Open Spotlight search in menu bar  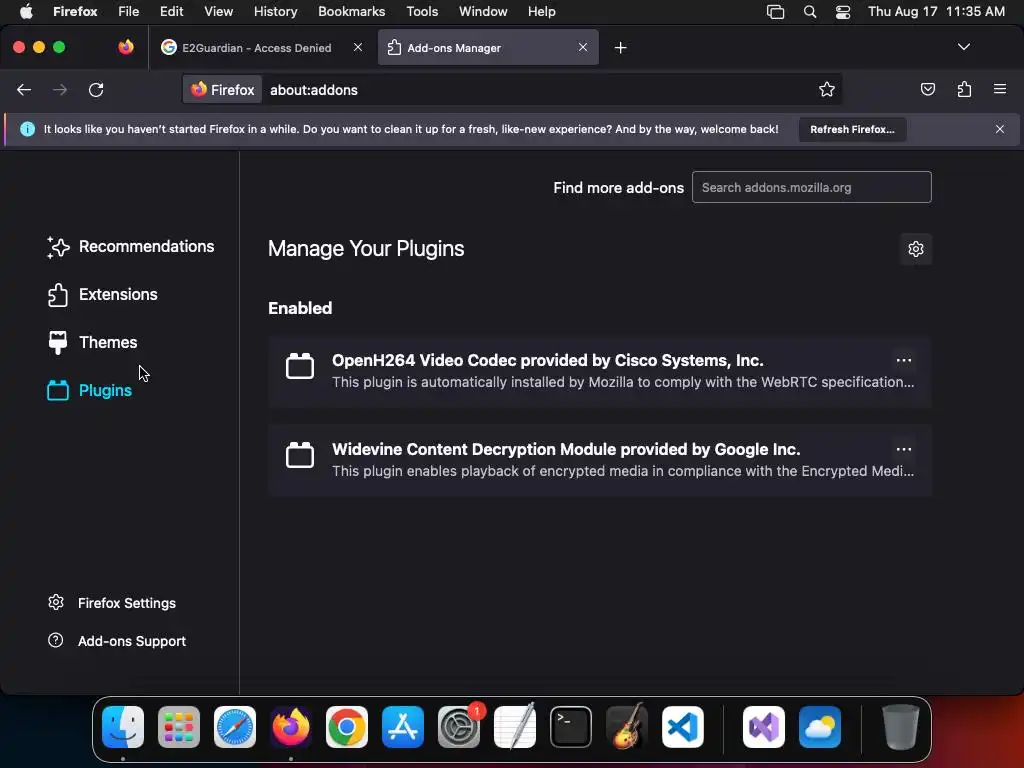coord(810,12)
